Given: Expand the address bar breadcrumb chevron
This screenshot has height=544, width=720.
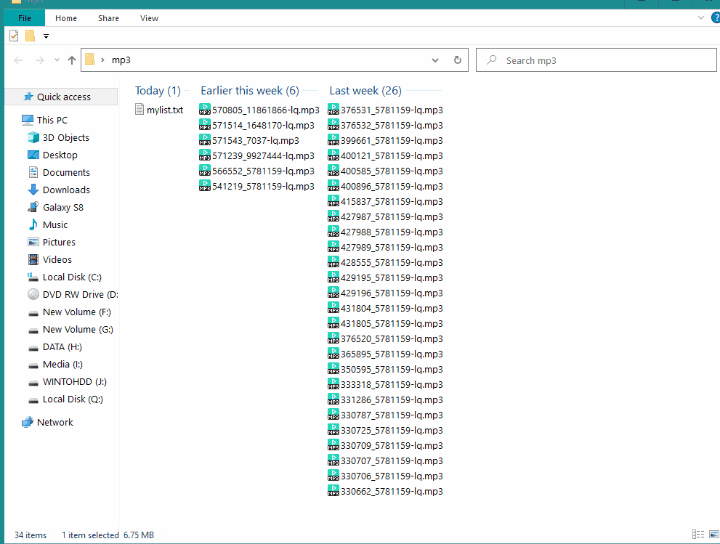Looking at the screenshot, I should [x=102, y=60].
